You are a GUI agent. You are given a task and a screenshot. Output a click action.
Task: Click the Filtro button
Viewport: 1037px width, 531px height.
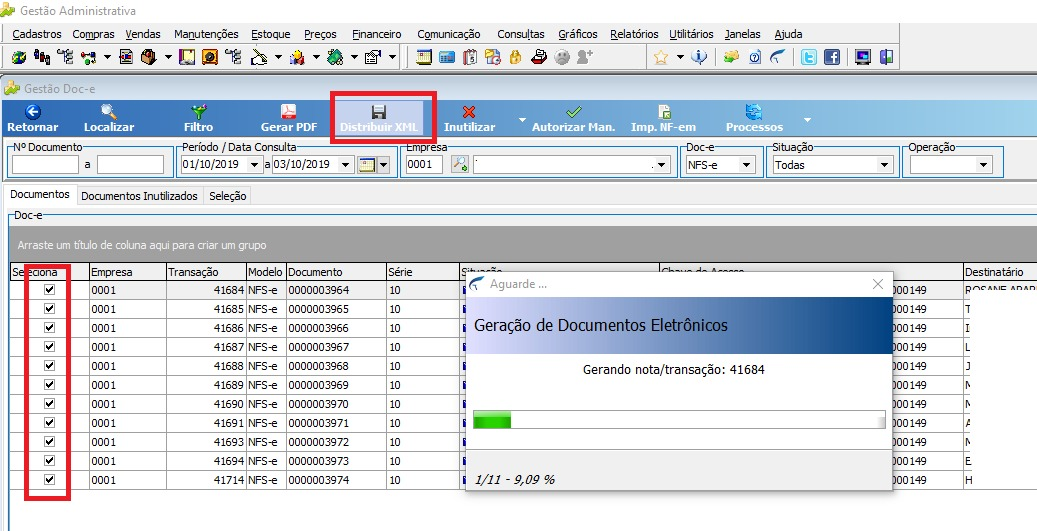pyautogui.click(x=198, y=119)
